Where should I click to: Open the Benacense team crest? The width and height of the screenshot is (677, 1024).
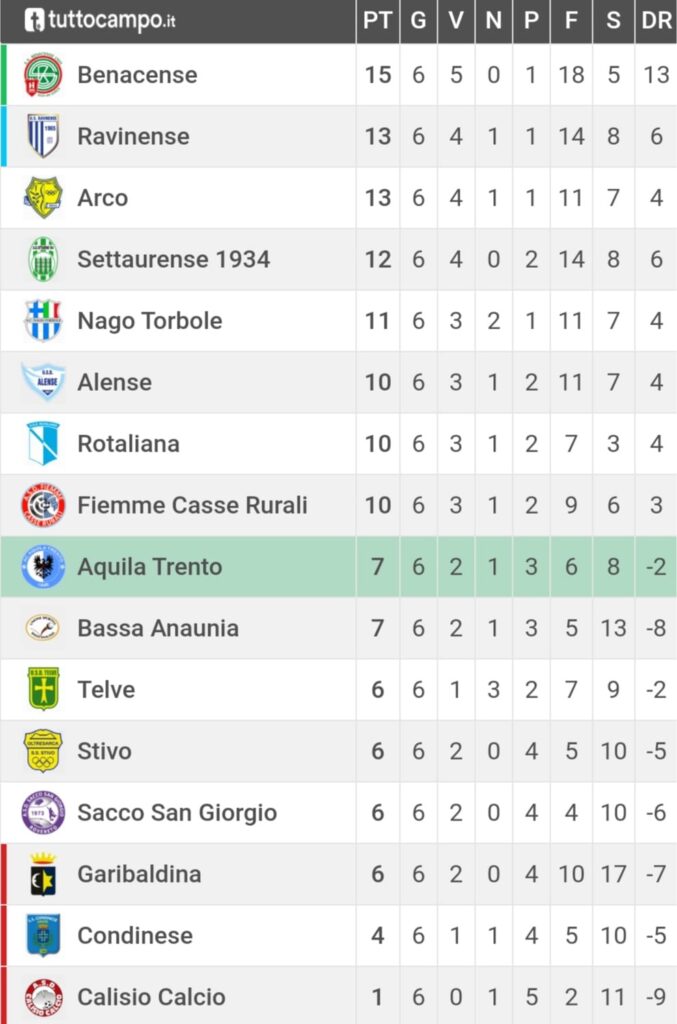click(43, 75)
